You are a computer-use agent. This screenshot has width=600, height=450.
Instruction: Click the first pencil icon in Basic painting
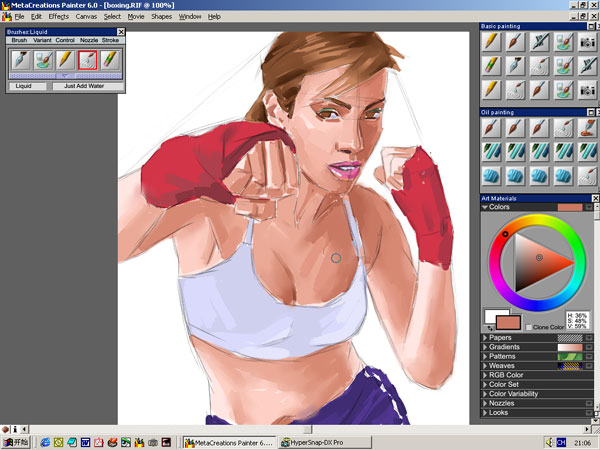pos(491,42)
